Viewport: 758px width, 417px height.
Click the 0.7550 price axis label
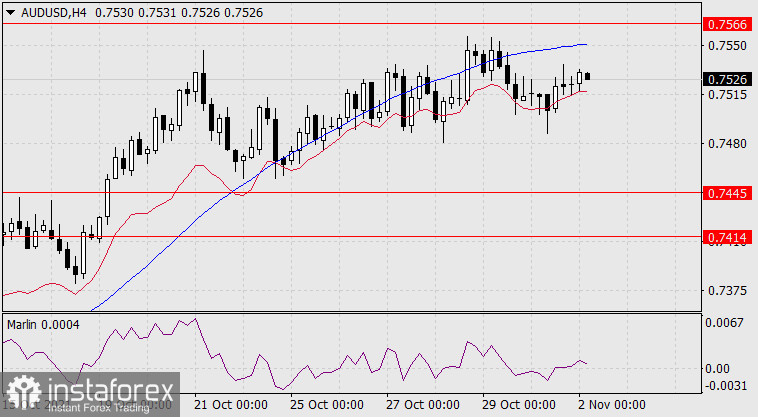(x=724, y=46)
